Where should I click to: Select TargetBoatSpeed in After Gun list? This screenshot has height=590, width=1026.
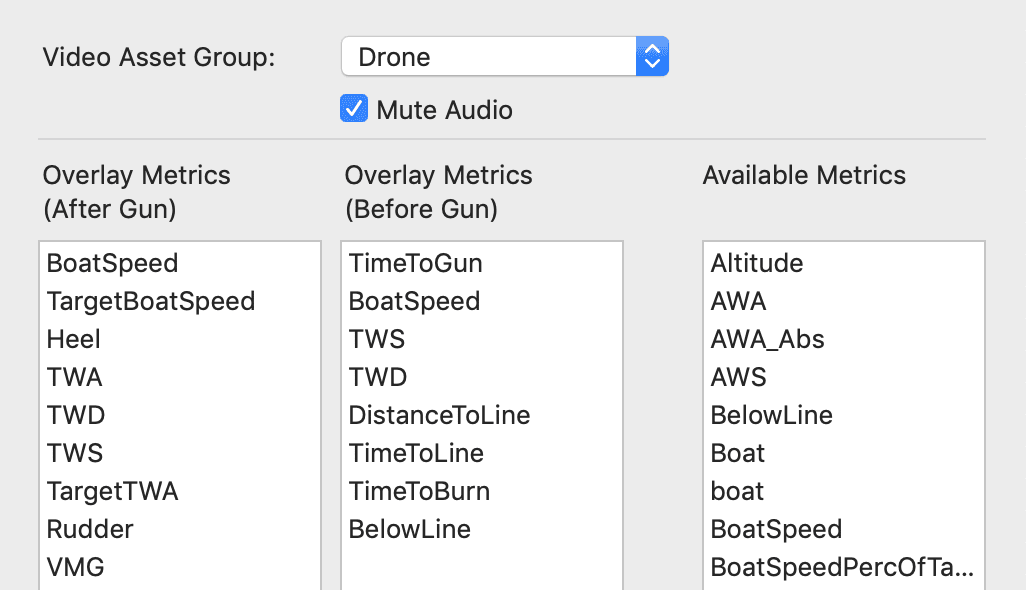click(x=180, y=301)
